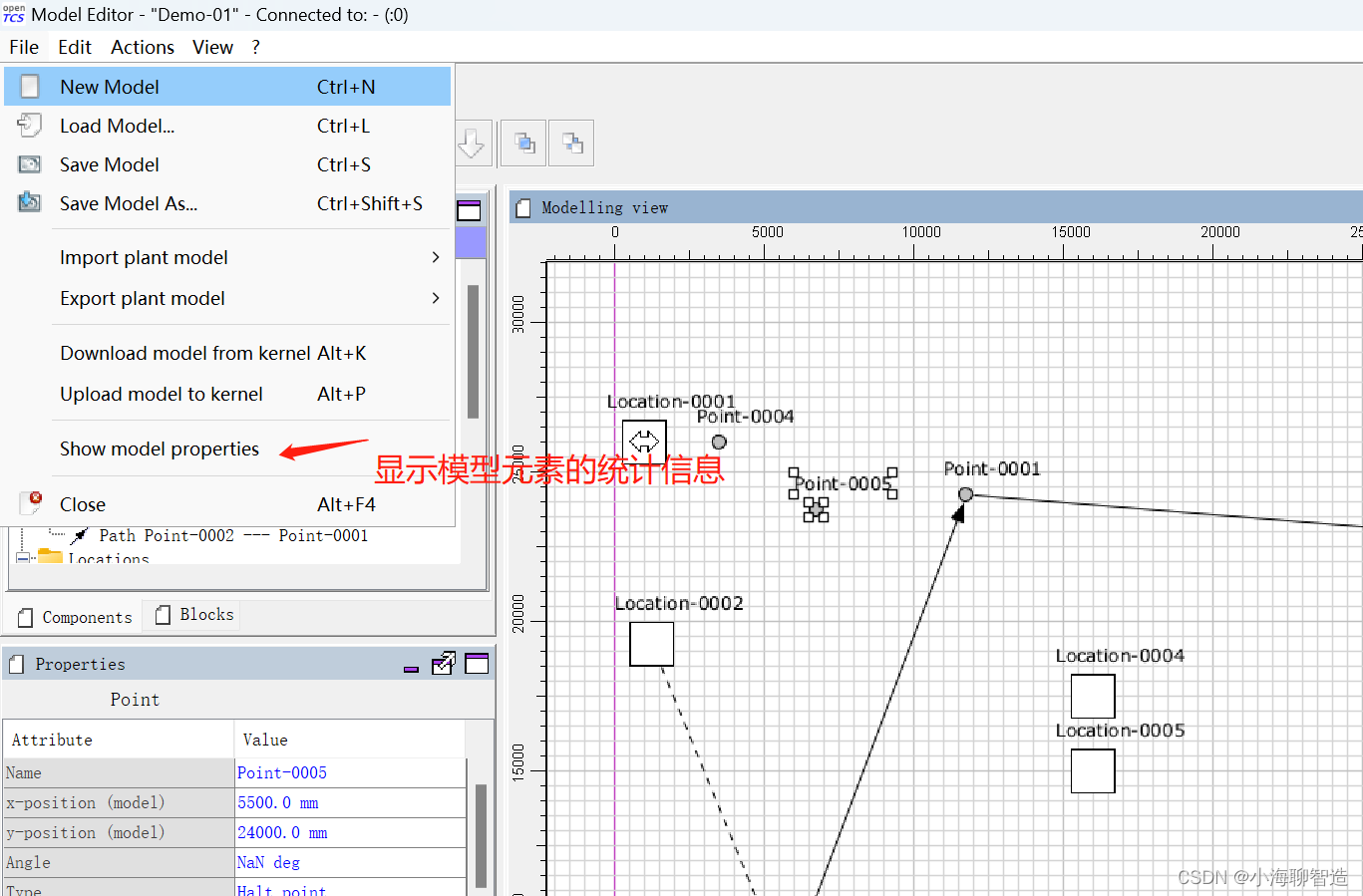The width and height of the screenshot is (1363, 896).
Task: Select the Point-0001 circle on canvas
Action: pyautogui.click(x=965, y=494)
